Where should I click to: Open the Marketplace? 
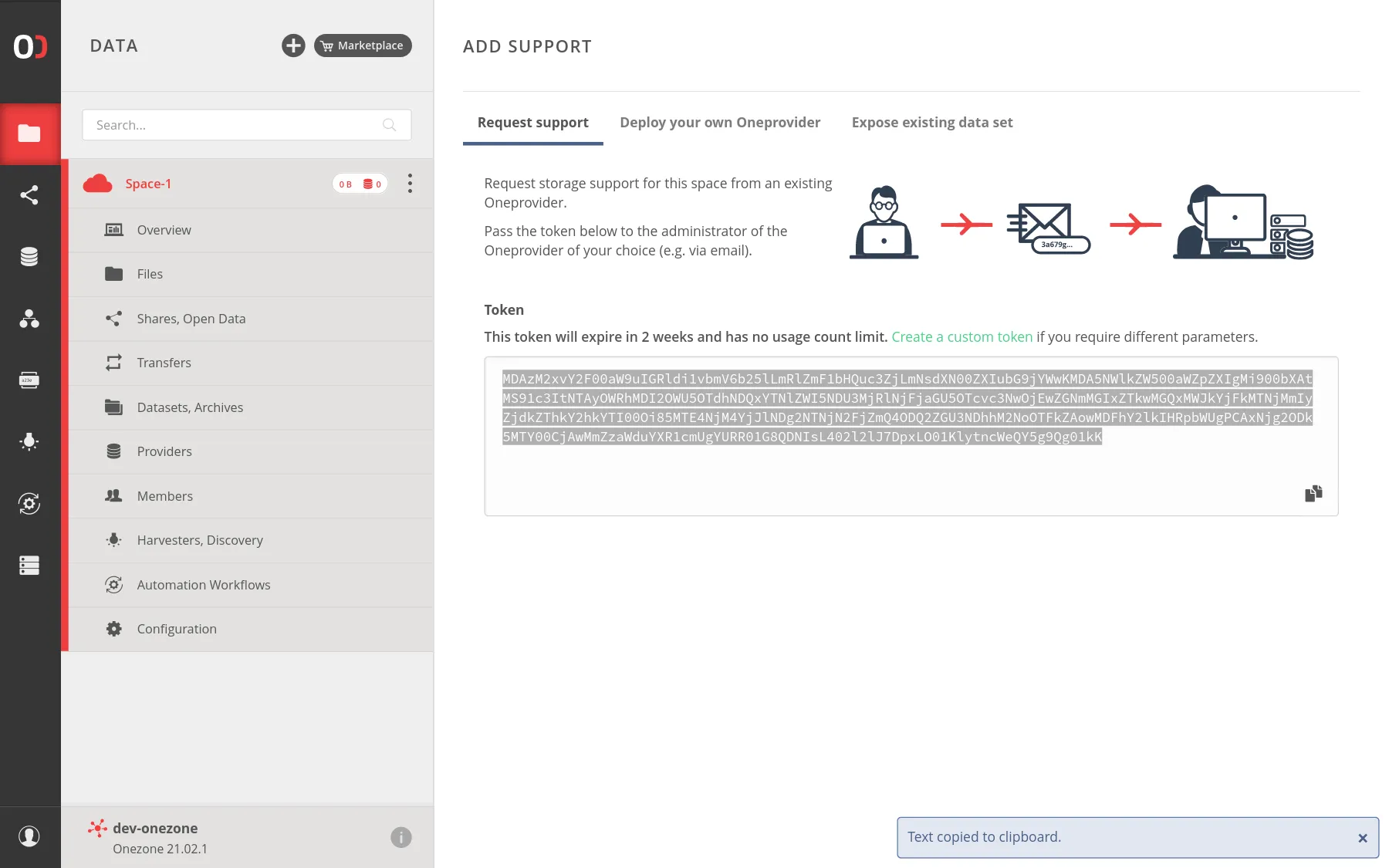point(363,46)
